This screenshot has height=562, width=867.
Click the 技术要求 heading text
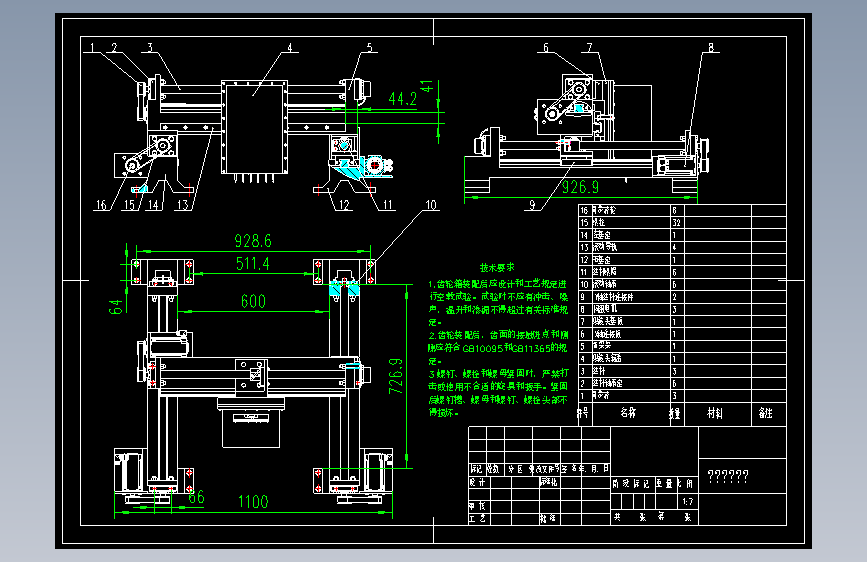point(497,268)
